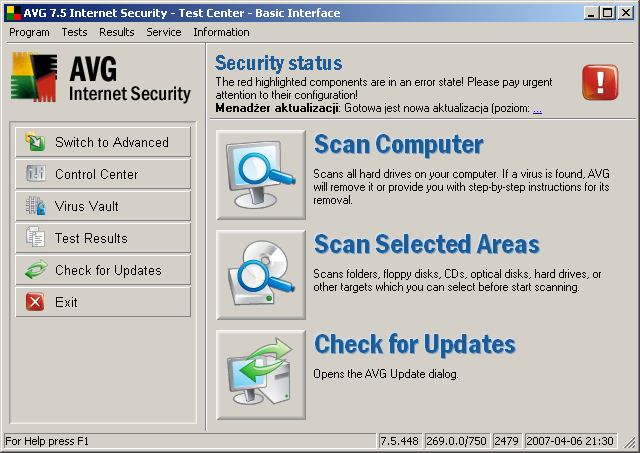The width and height of the screenshot is (640, 453).
Task: Click the 2479 status bar entry
Action: pos(506,441)
